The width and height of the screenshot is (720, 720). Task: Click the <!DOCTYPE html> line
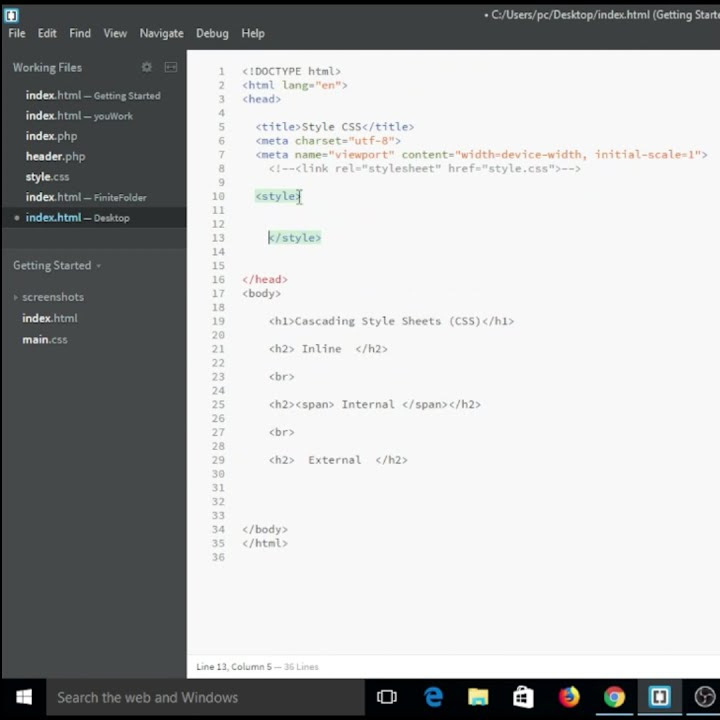[x=291, y=72]
